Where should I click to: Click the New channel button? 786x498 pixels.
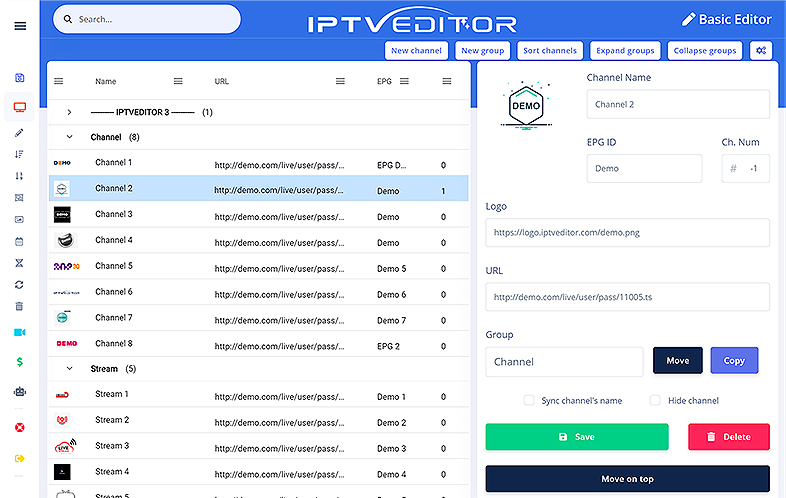416,51
